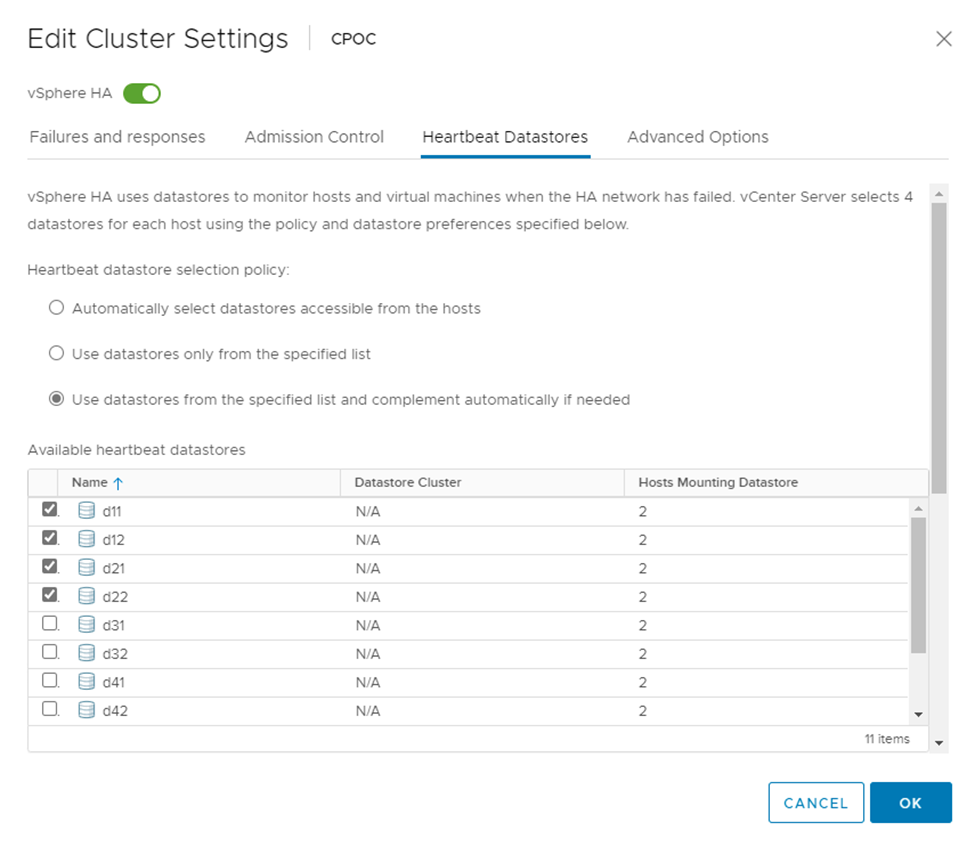Switch to the Admission Control tab
This screenshot has height=847, width=975.
[x=314, y=137]
